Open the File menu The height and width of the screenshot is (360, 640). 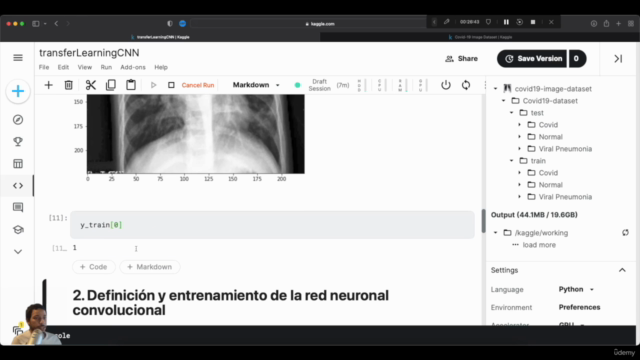pyautogui.click(x=44, y=67)
